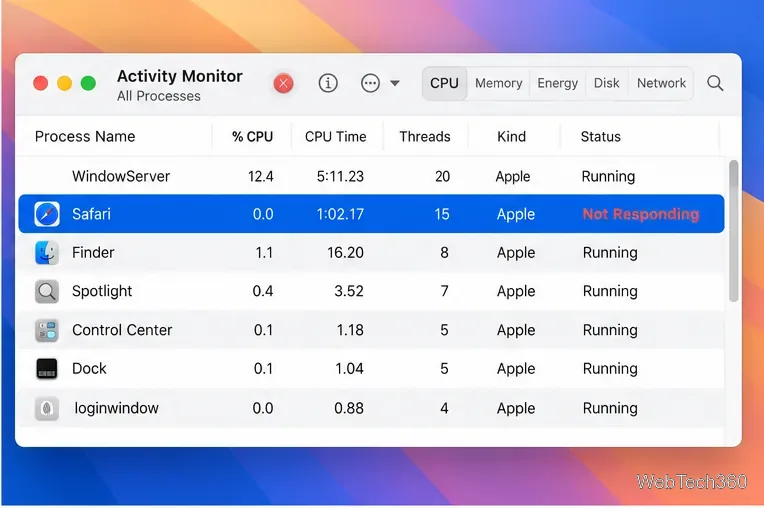This screenshot has width=764, height=508.
Task: Switch to the Network tab
Action: click(x=661, y=83)
